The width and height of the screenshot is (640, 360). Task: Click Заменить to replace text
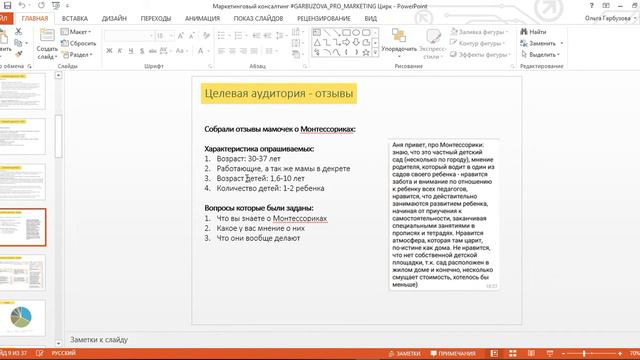[x=538, y=43]
